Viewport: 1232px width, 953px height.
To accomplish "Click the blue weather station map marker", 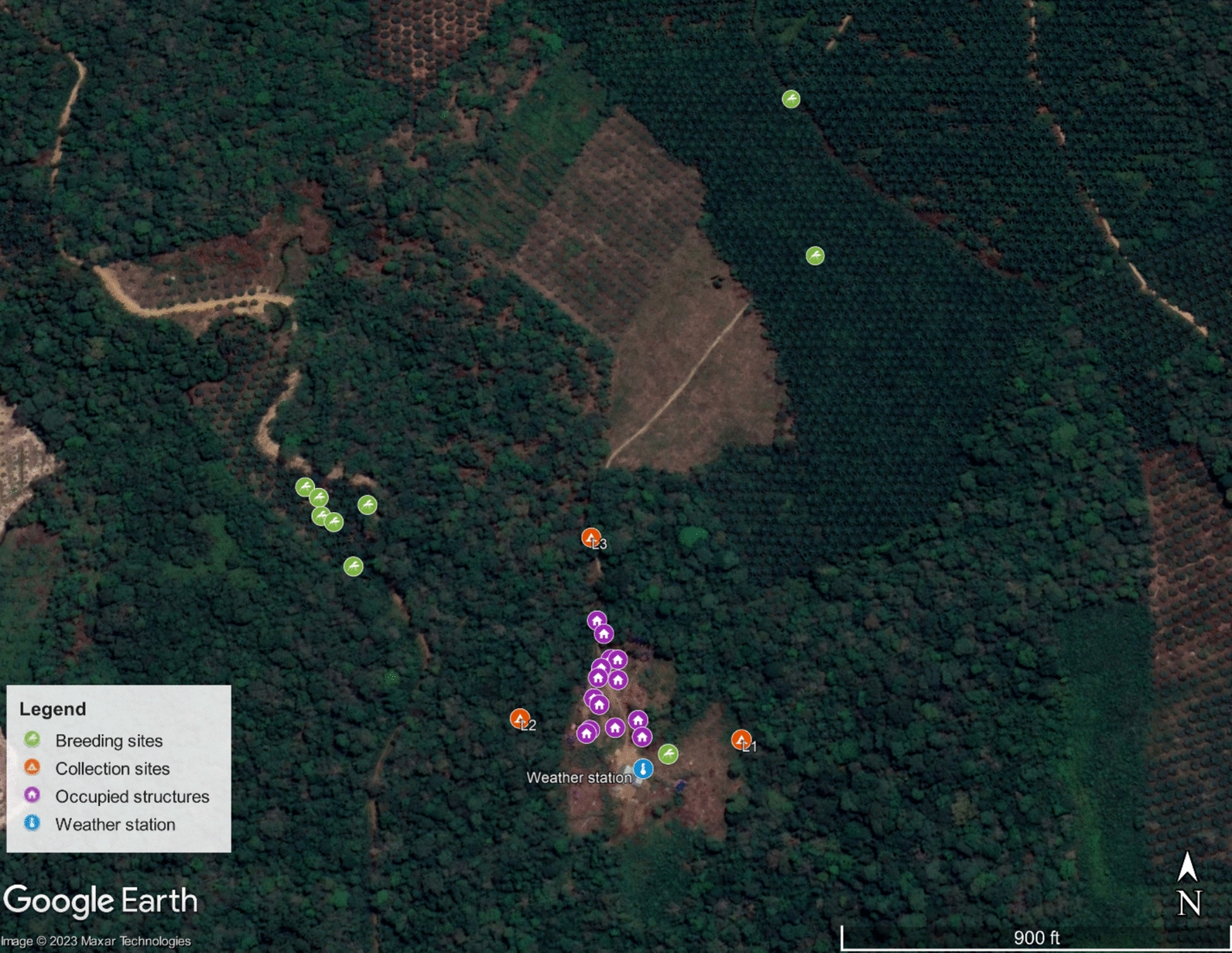I will [x=643, y=768].
